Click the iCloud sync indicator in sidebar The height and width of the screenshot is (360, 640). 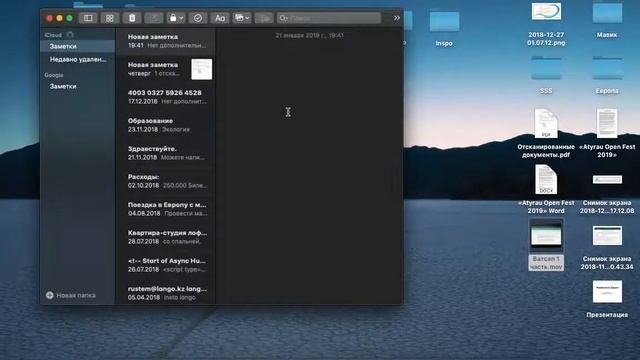pos(70,35)
